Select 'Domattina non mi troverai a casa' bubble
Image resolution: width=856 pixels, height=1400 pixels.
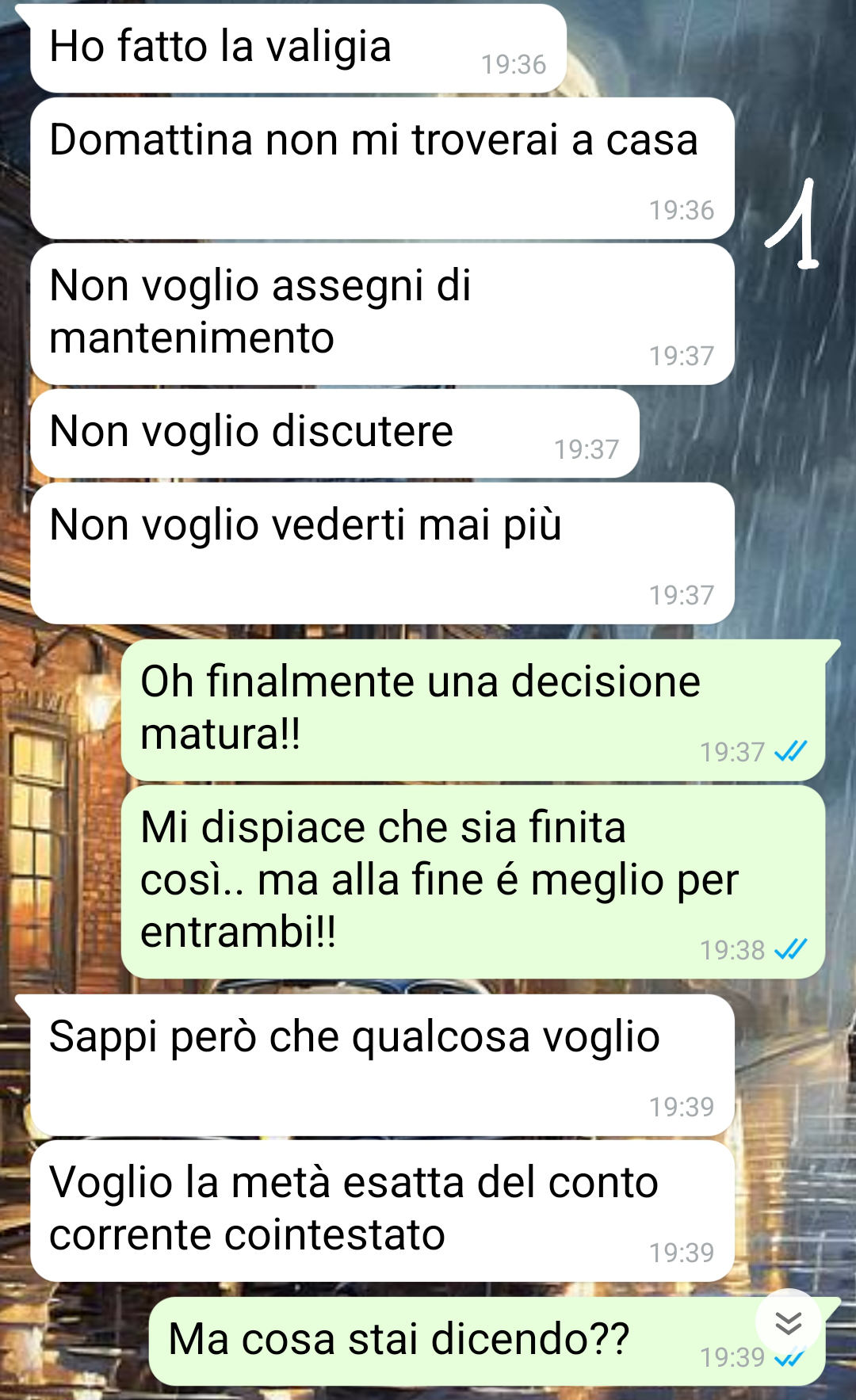click(x=382, y=168)
